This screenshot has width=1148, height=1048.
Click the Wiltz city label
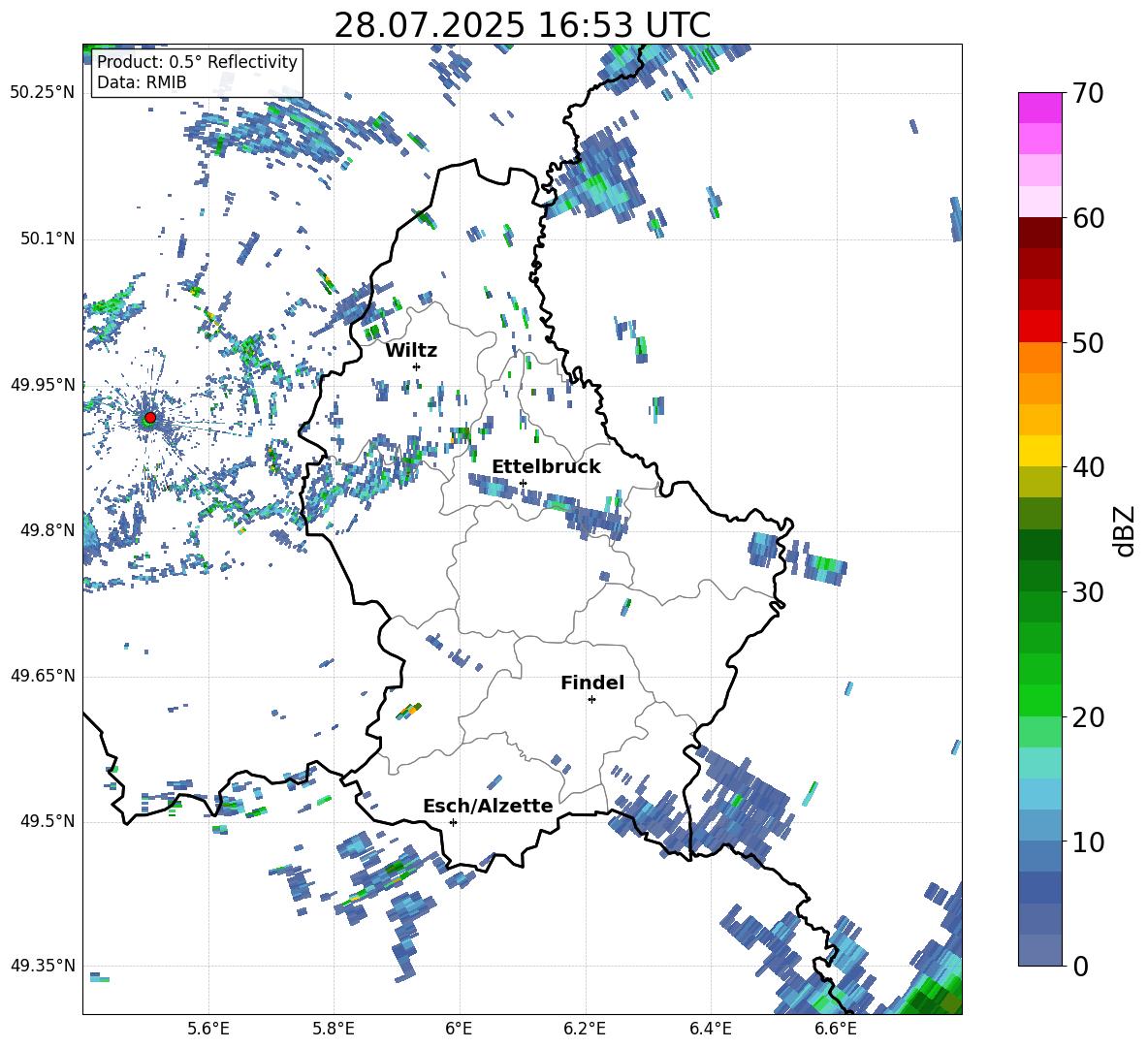[x=411, y=351]
